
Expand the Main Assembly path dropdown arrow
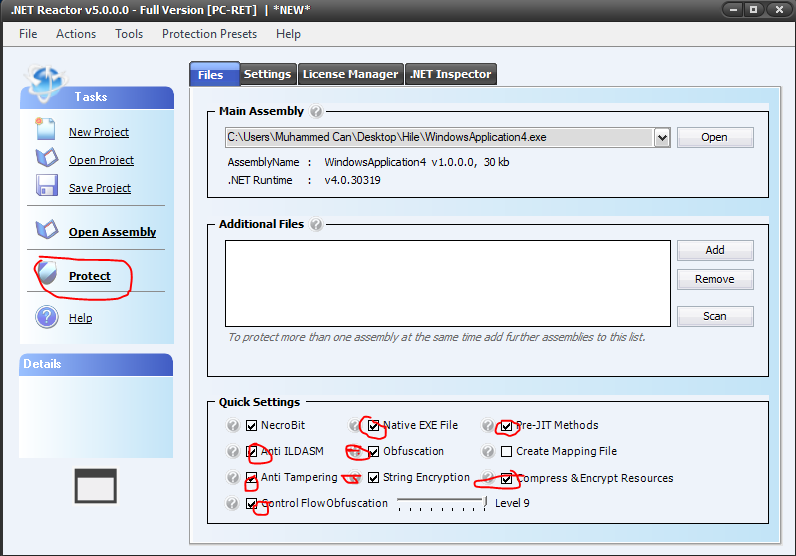662,138
